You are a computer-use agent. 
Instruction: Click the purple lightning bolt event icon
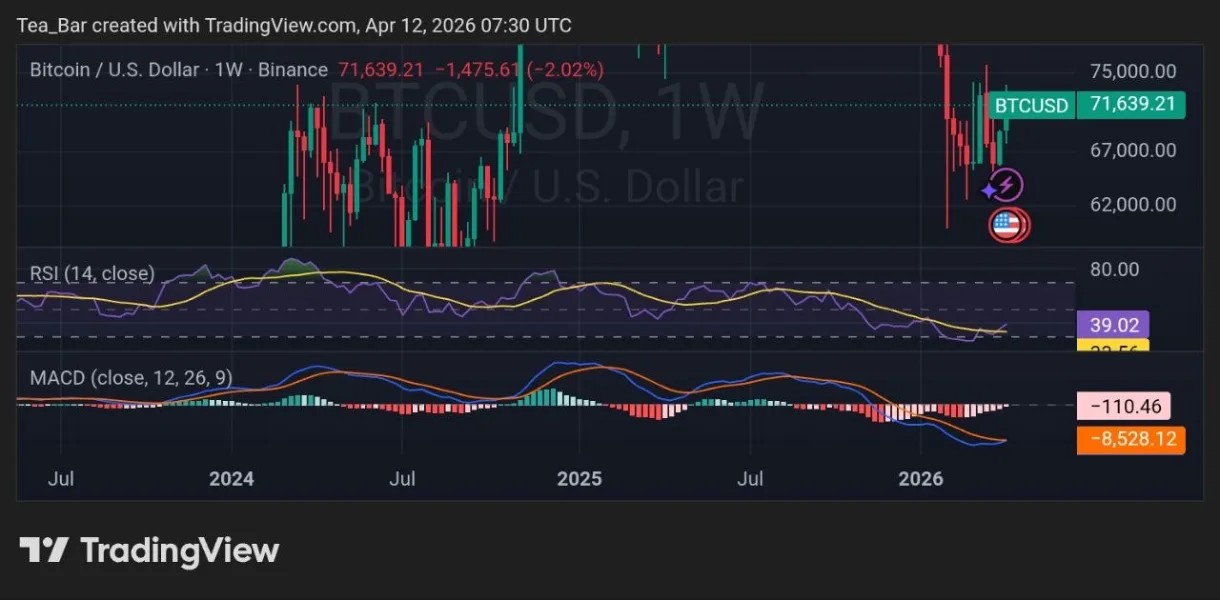pos(1008,184)
